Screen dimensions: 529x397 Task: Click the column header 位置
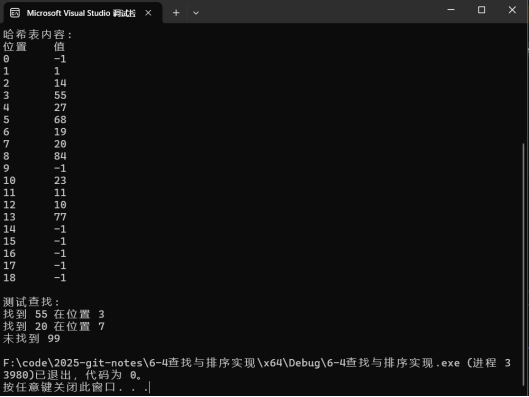[15, 47]
